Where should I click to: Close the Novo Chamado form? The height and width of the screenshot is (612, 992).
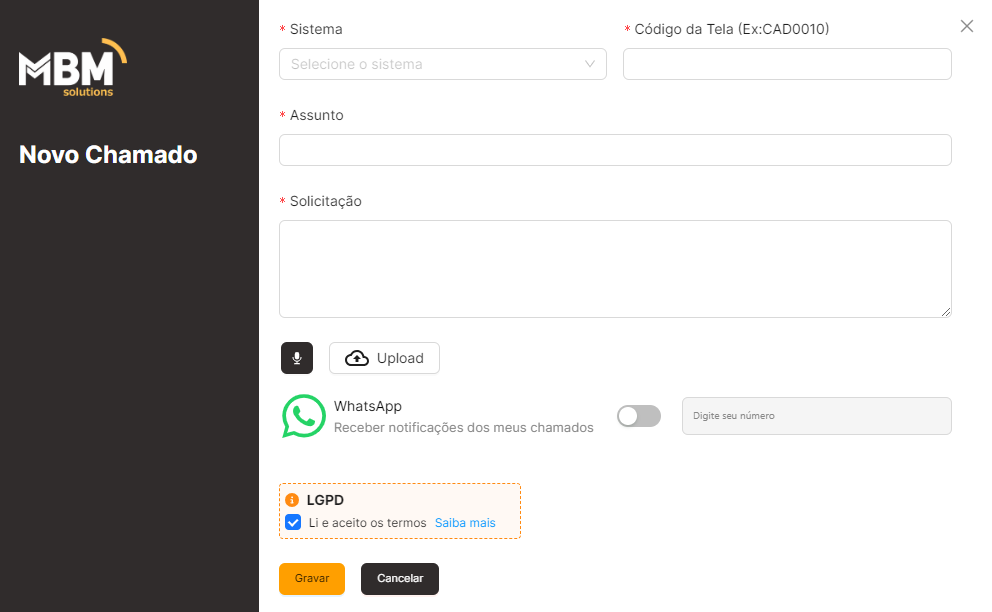pyautogui.click(x=967, y=26)
